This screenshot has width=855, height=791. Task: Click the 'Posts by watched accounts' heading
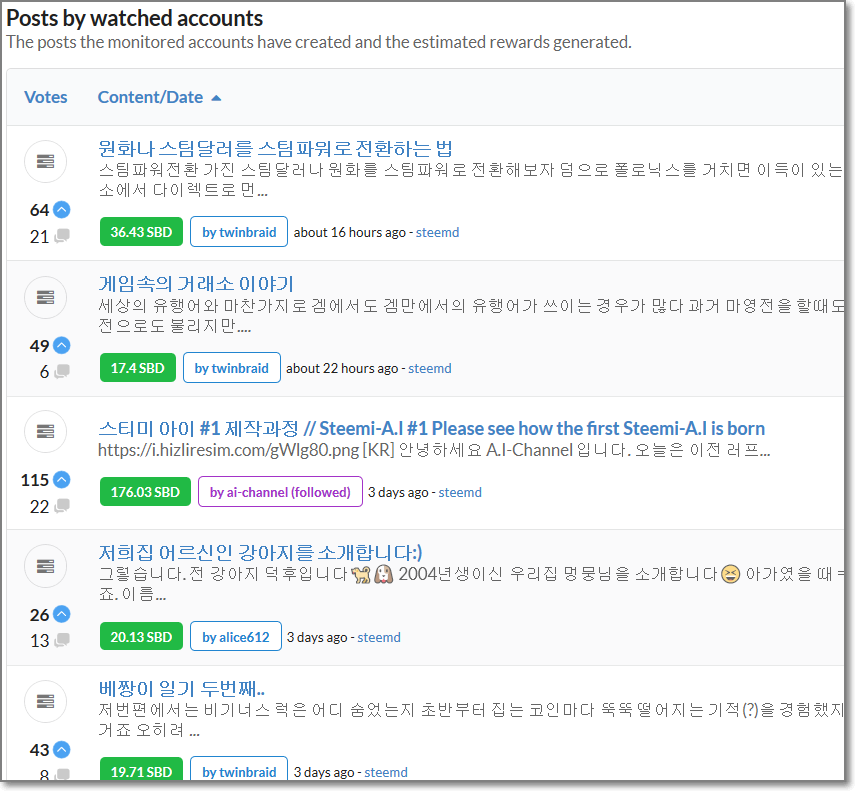point(135,18)
